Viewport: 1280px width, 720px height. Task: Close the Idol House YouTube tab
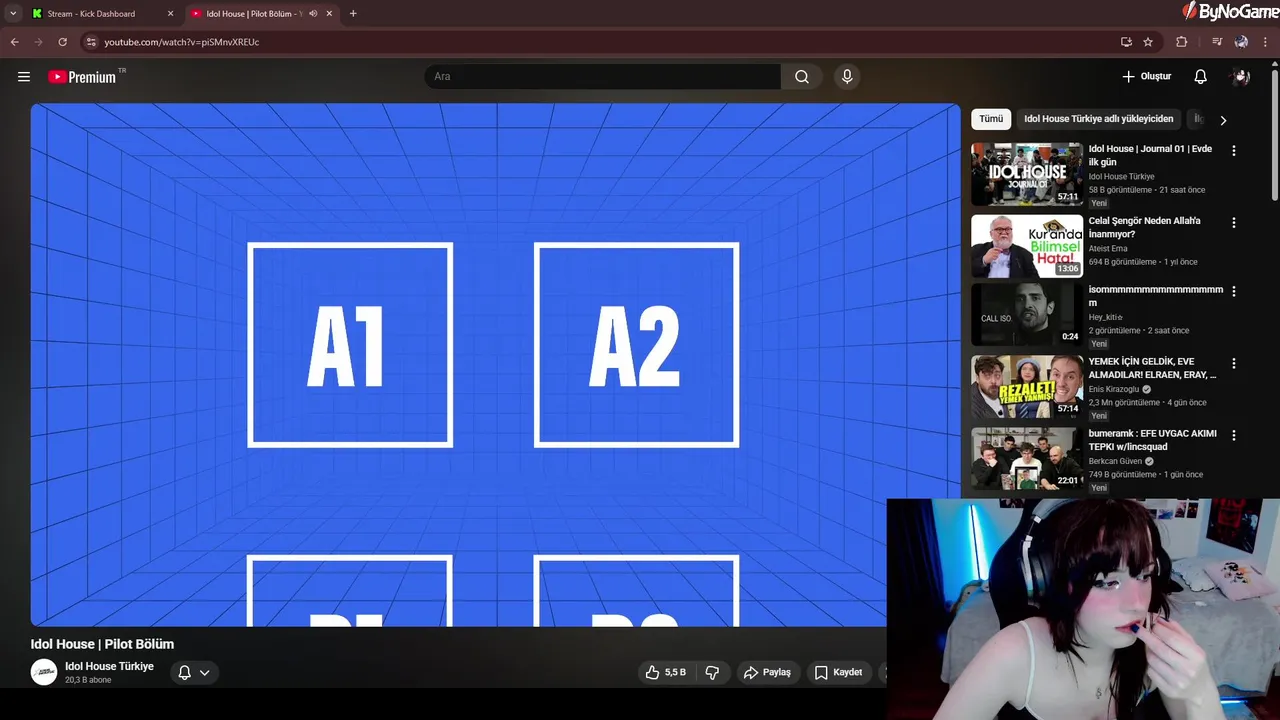point(330,14)
